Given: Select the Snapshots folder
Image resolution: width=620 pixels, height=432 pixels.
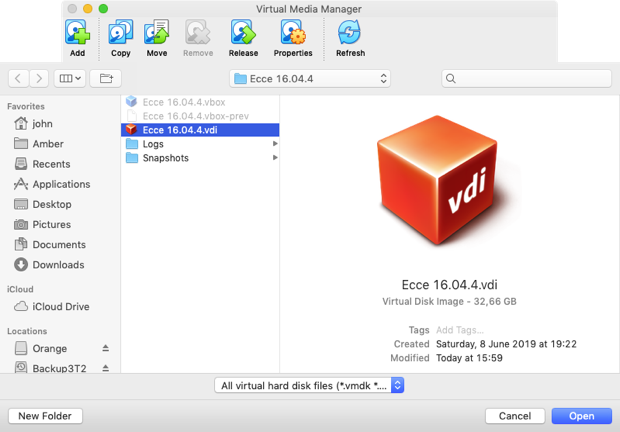Looking at the screenshot, I should pos(200,158).
